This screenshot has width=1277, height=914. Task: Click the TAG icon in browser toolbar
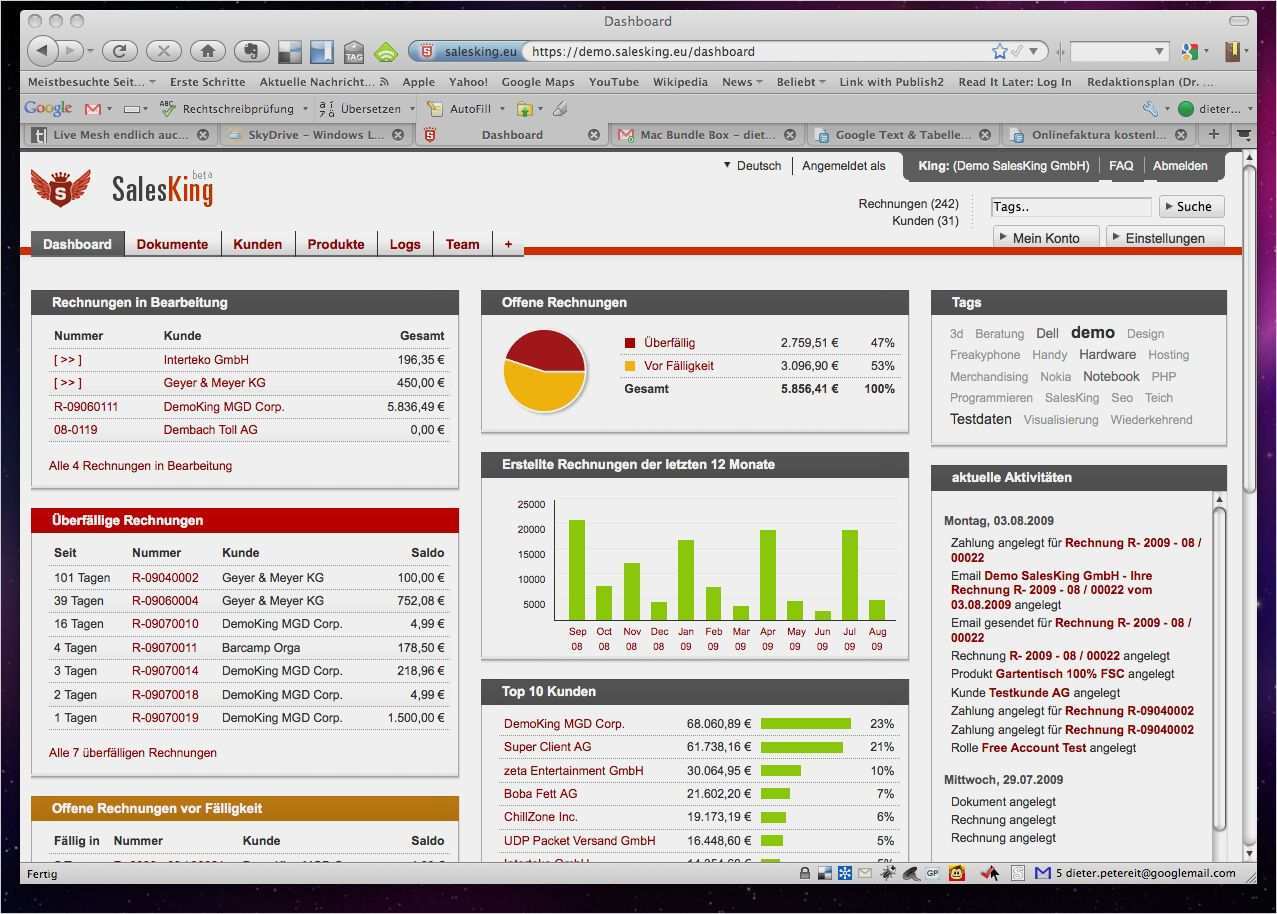tap(354, 52)
